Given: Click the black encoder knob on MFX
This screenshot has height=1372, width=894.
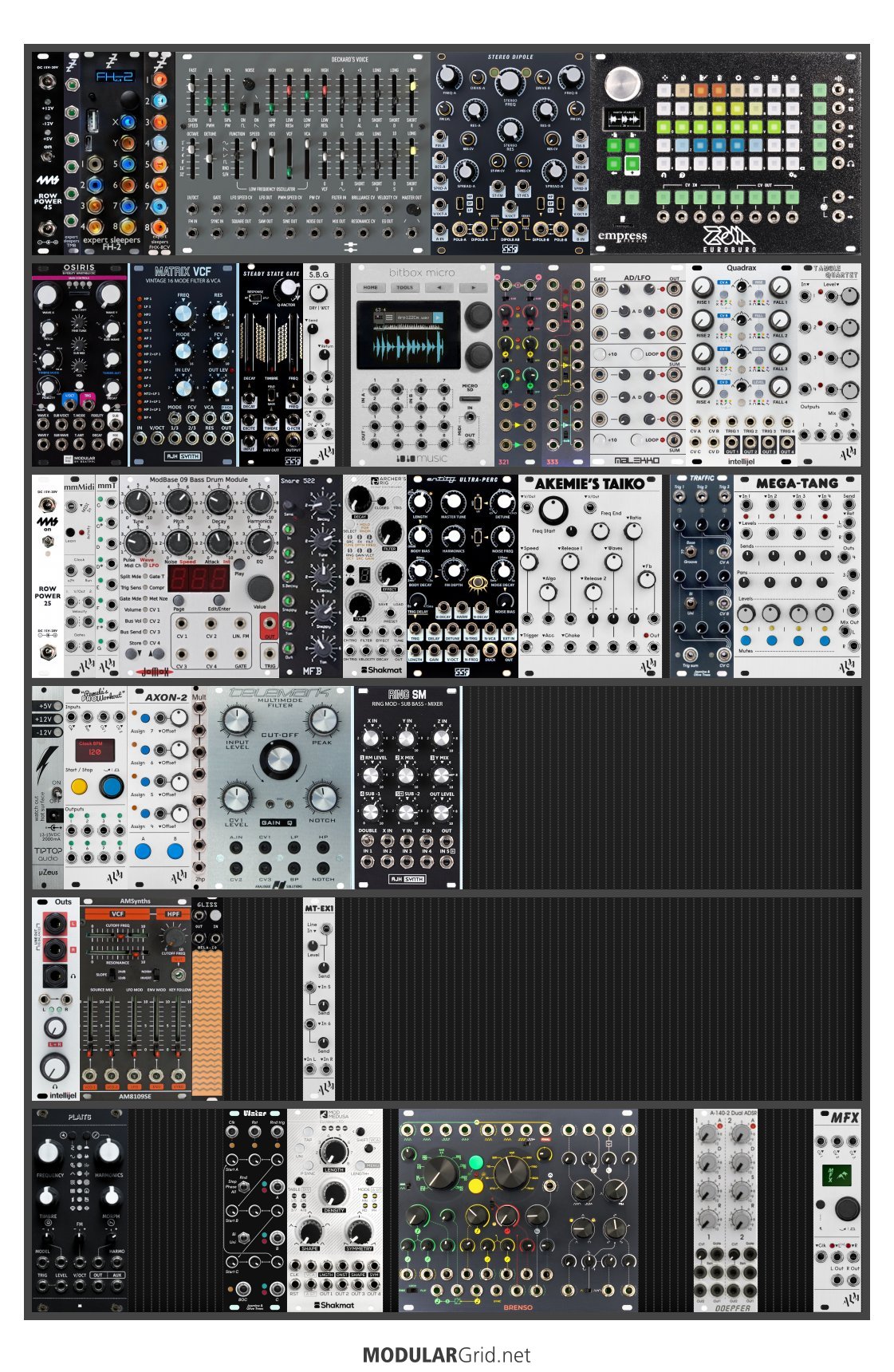Looking at the screenshot, I should pyautogui.click(x=847, y=1209).
